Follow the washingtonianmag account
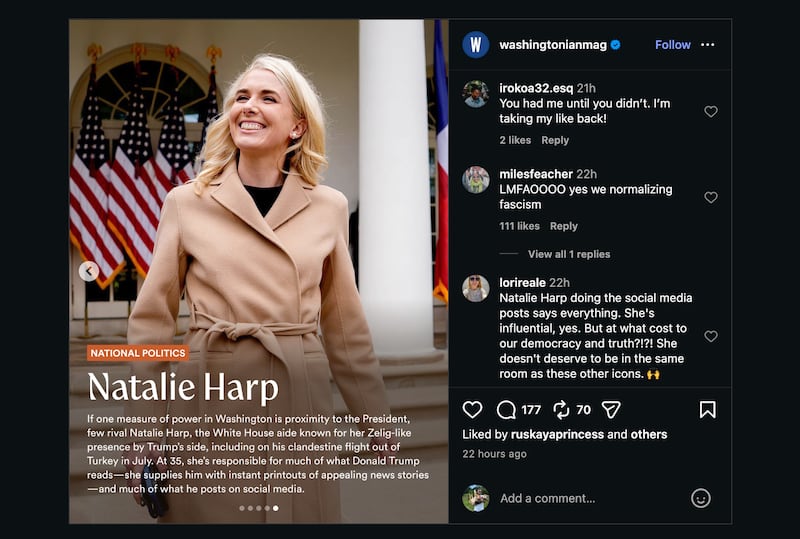Image resolution: width=800 pixels, height=539 pixels. pos(672,45)
